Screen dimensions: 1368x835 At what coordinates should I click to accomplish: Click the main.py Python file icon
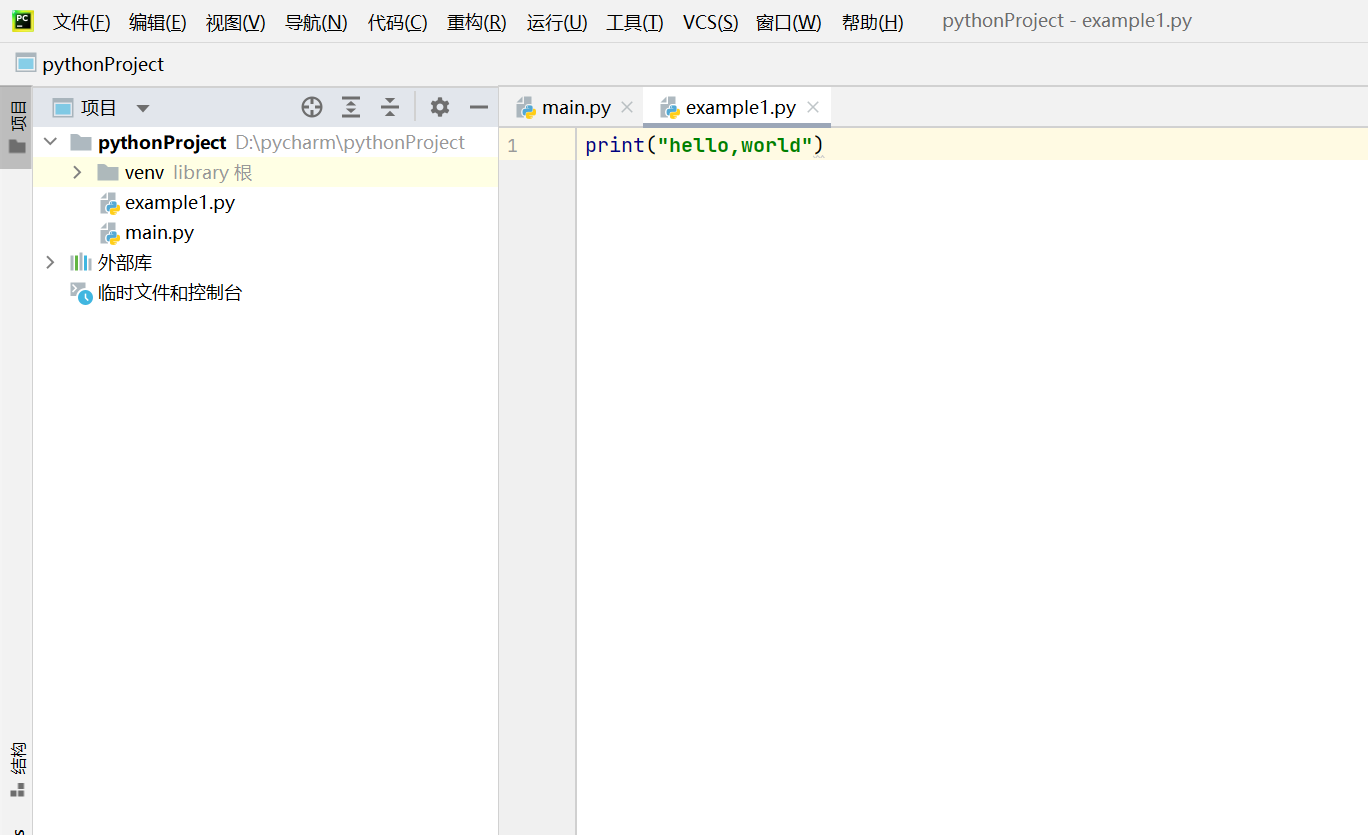click(x=107, y=232)
